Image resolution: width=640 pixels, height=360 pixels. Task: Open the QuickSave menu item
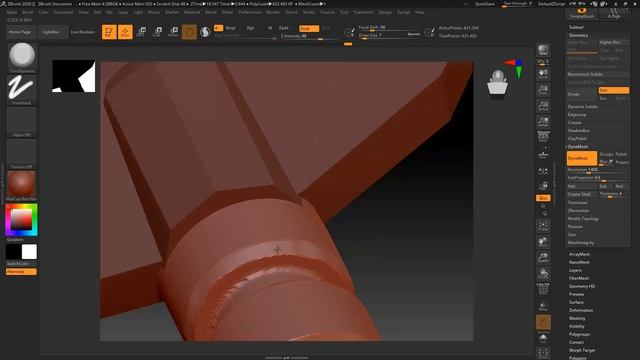click(484, 4)
